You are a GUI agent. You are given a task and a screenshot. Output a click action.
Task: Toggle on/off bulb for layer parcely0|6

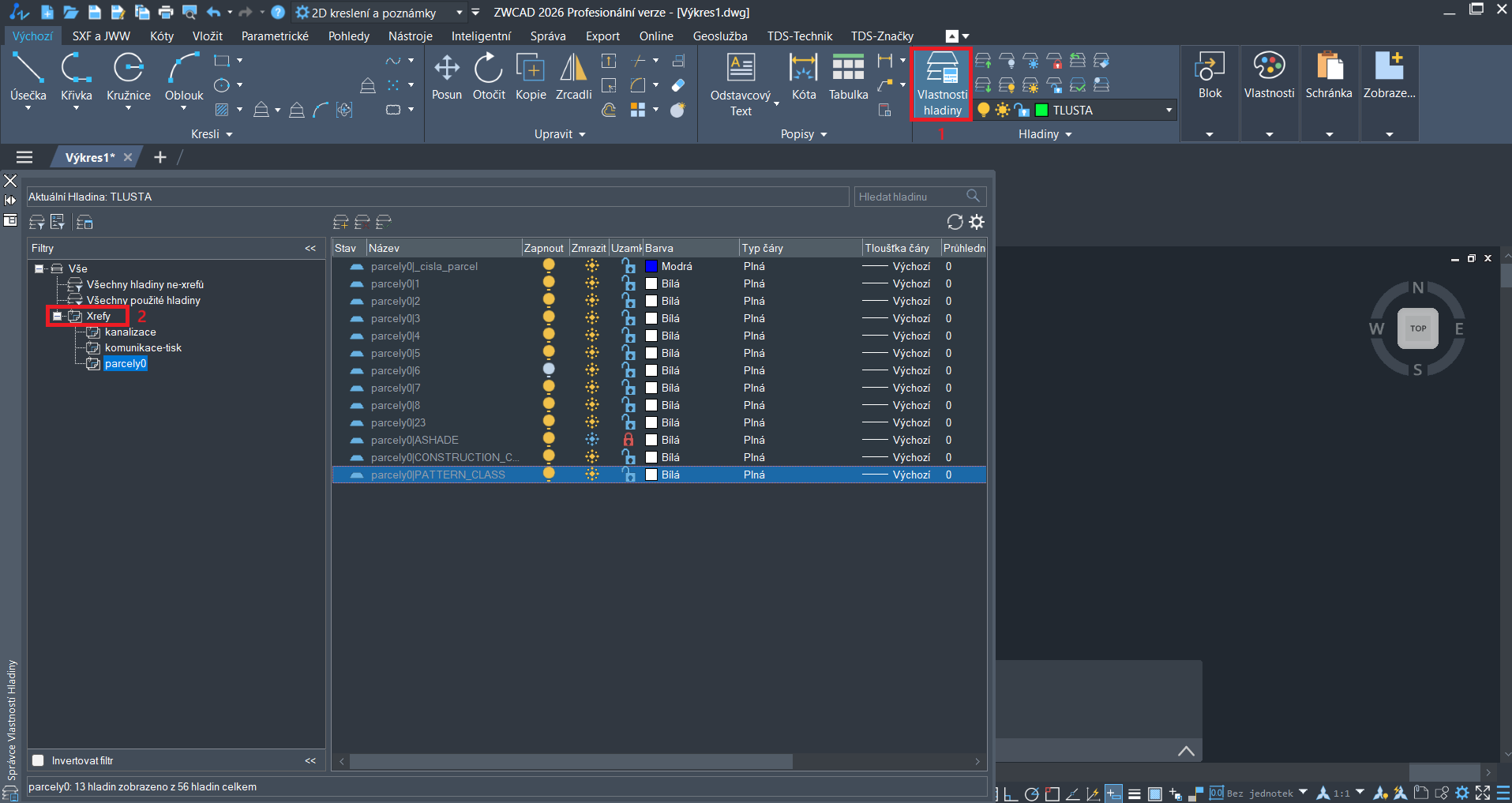tap(549, 370)
